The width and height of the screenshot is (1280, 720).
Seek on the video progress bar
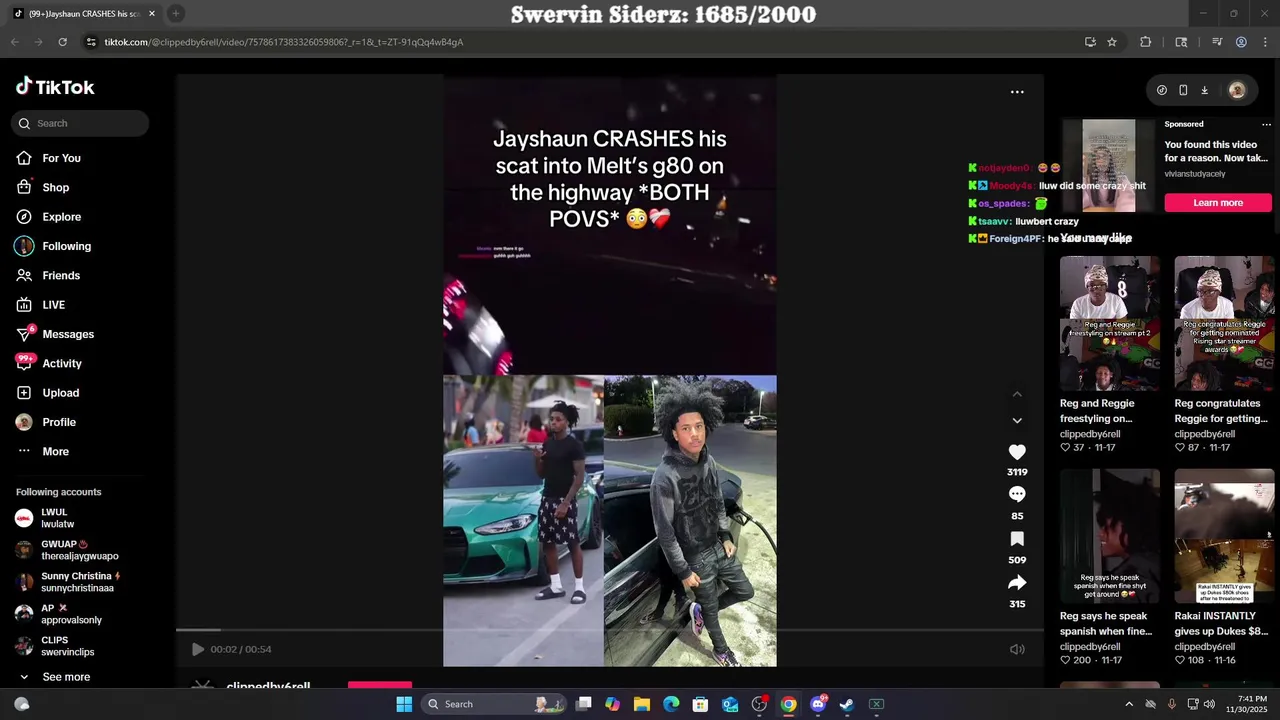[610, 630]
